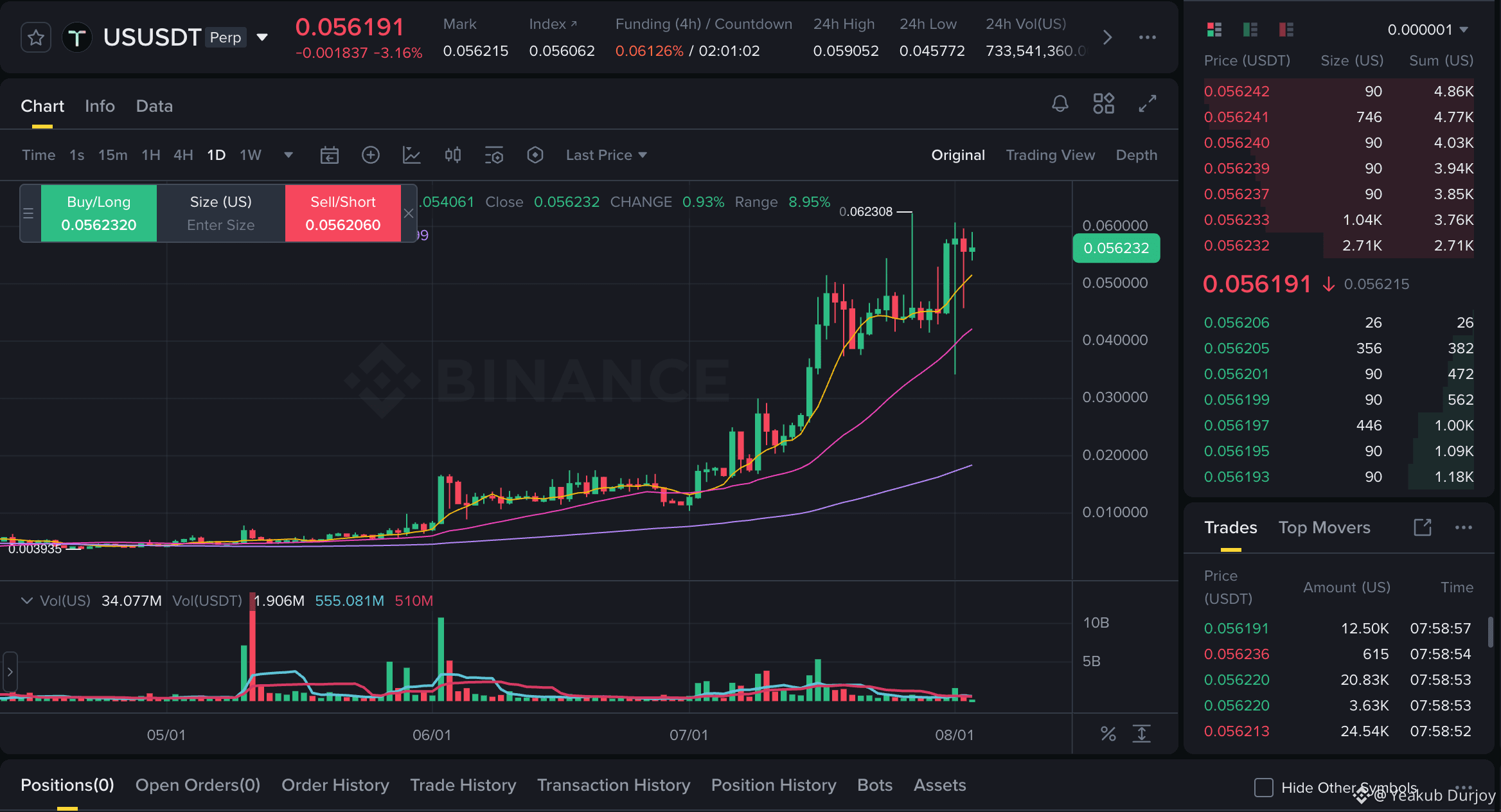This screenshot has height=812, width=1501.
Task: Click the Size (US) Enter Size field
Action: pyautogui.click(x=221, y=213)
